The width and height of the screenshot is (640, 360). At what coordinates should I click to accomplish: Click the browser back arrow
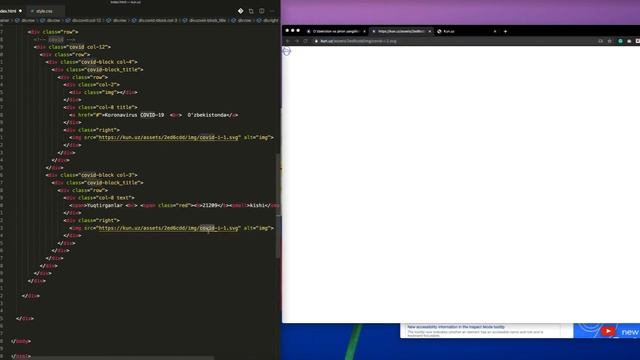(287, 41)
